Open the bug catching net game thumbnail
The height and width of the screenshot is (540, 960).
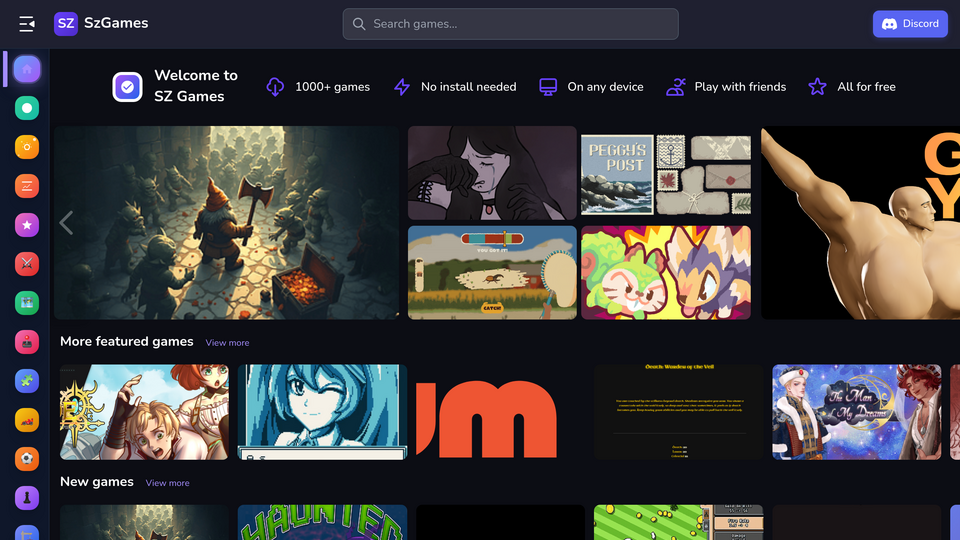(492, 272)
